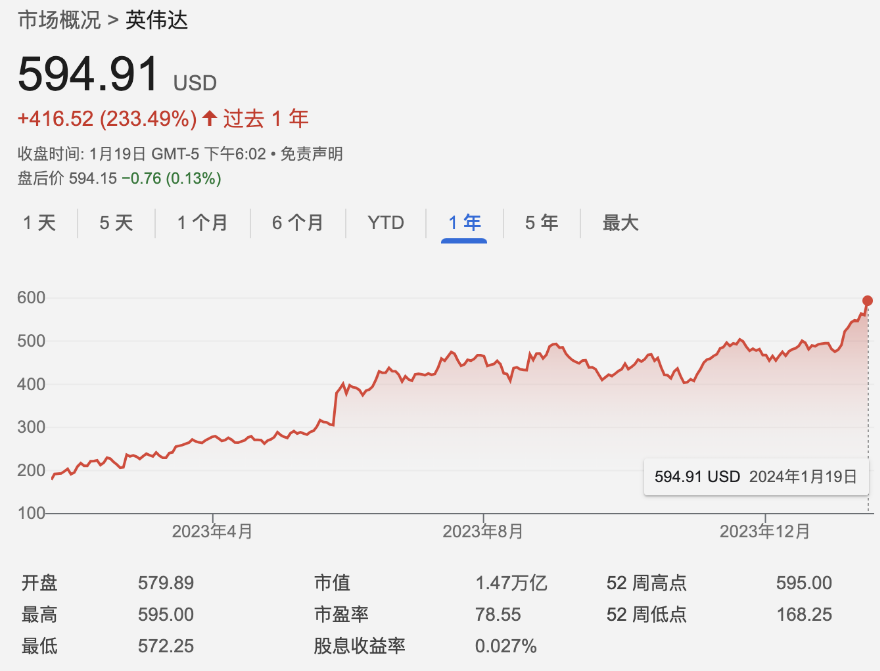
Task: Open the 免责声明 disclaimer link
Action: coord(311,154)
